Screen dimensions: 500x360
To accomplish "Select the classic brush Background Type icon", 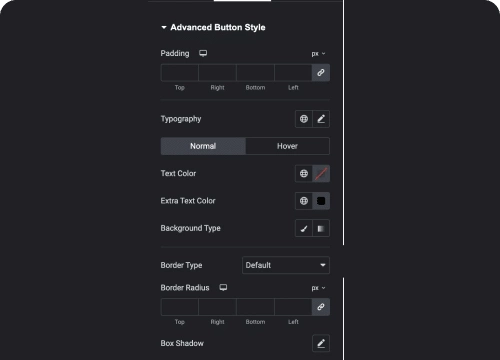I will (304, 228).
